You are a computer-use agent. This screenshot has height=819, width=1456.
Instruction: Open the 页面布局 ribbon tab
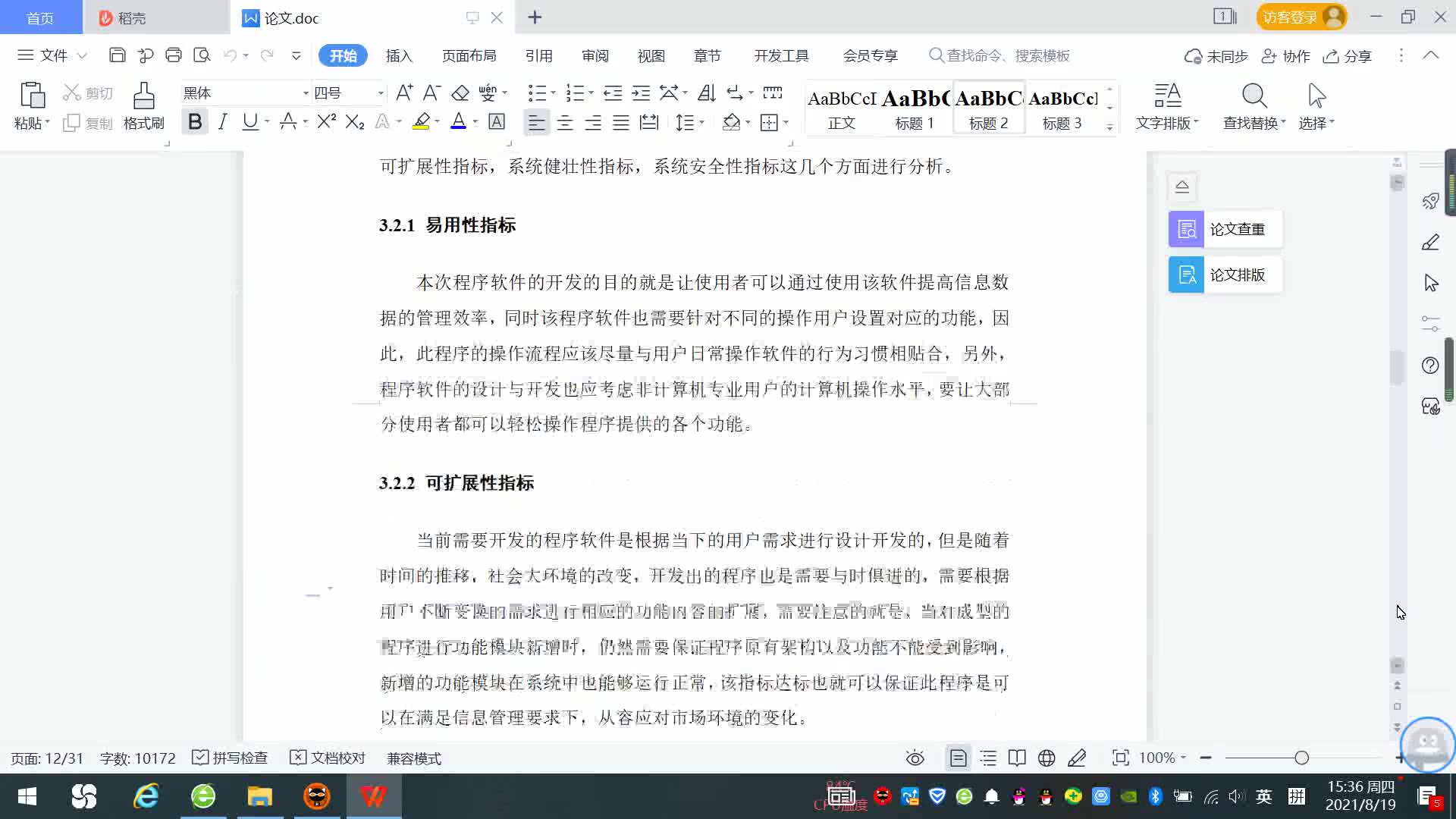click(469, 56)
